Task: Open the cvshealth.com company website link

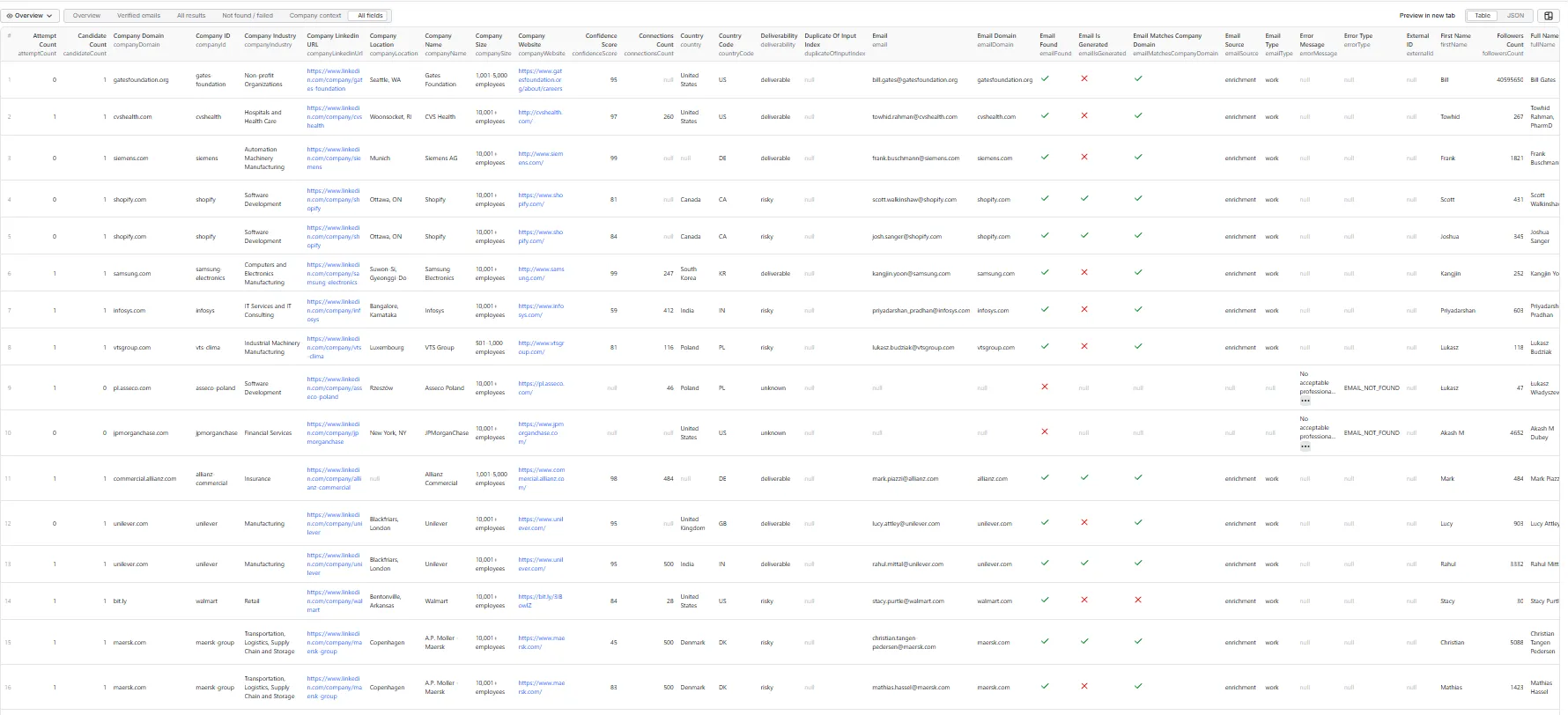Action: click(x=540, y=116)
